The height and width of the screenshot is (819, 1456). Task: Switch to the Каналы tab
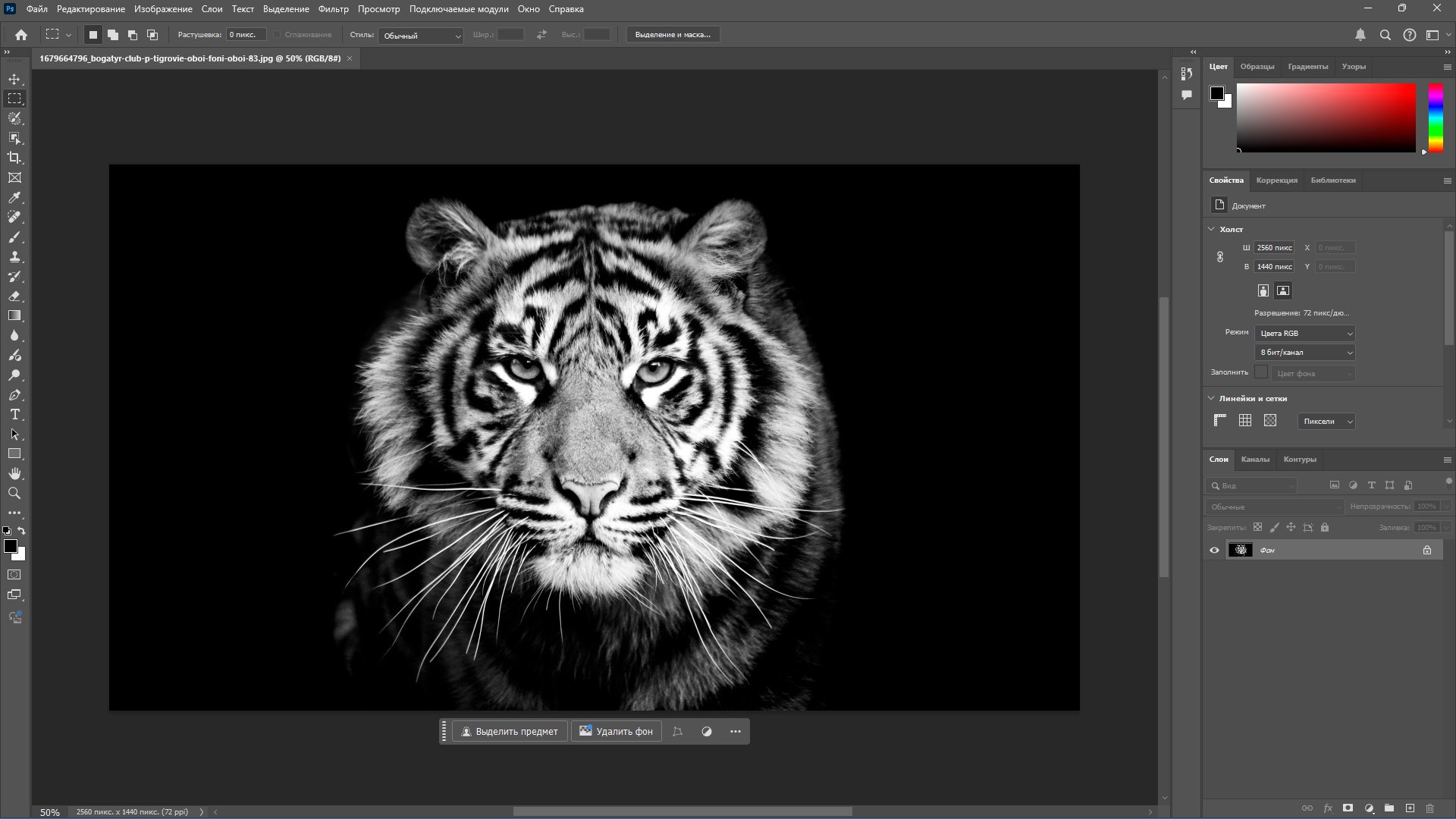[1255, 460]
